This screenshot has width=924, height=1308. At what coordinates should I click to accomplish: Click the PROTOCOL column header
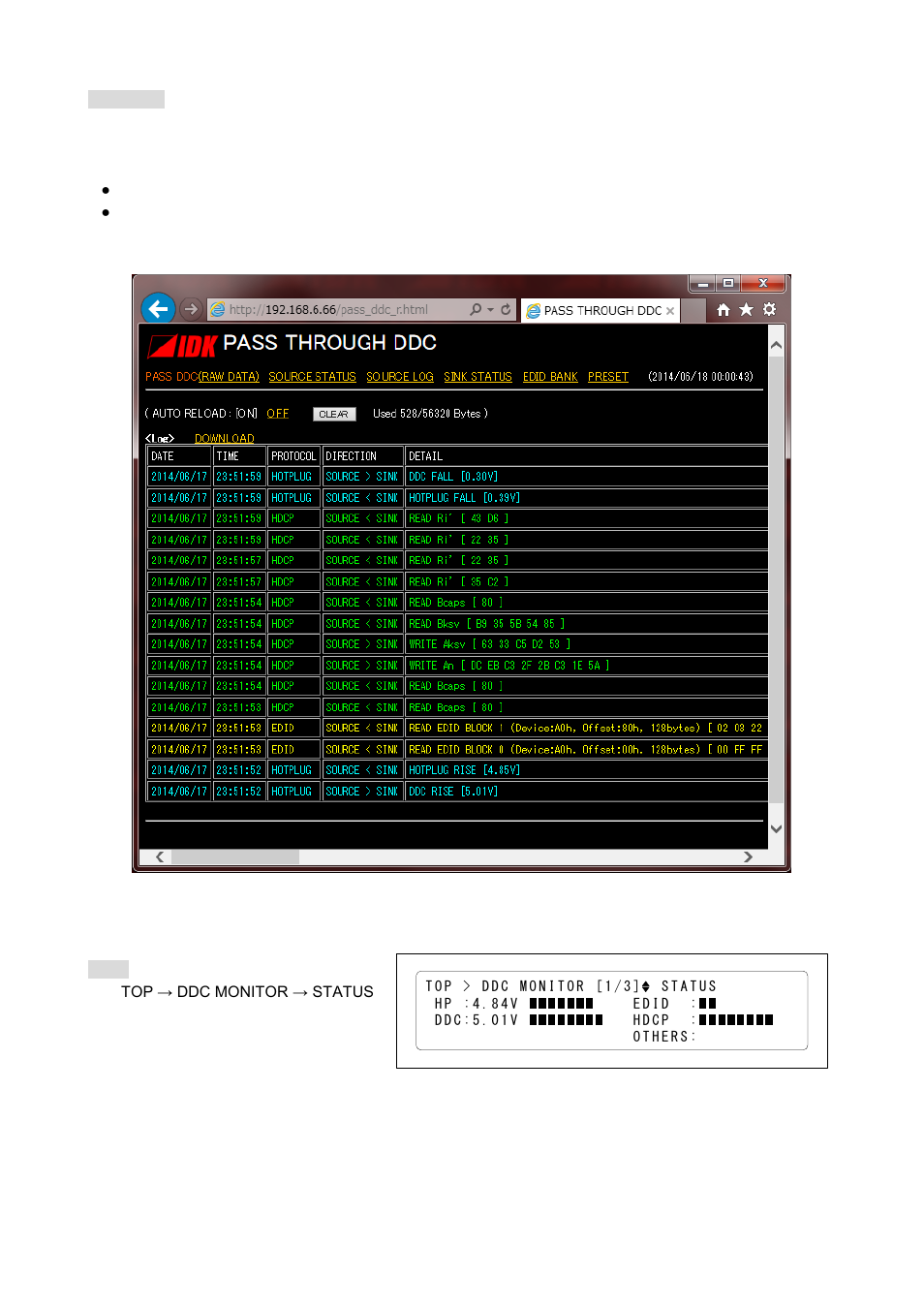(293, 456)
